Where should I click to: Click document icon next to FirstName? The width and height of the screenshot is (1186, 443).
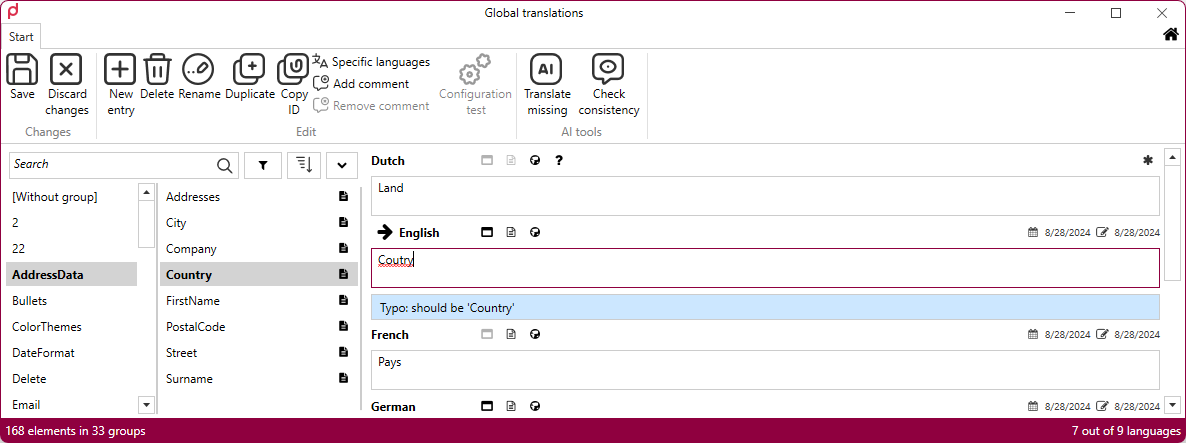coord(344,300)
